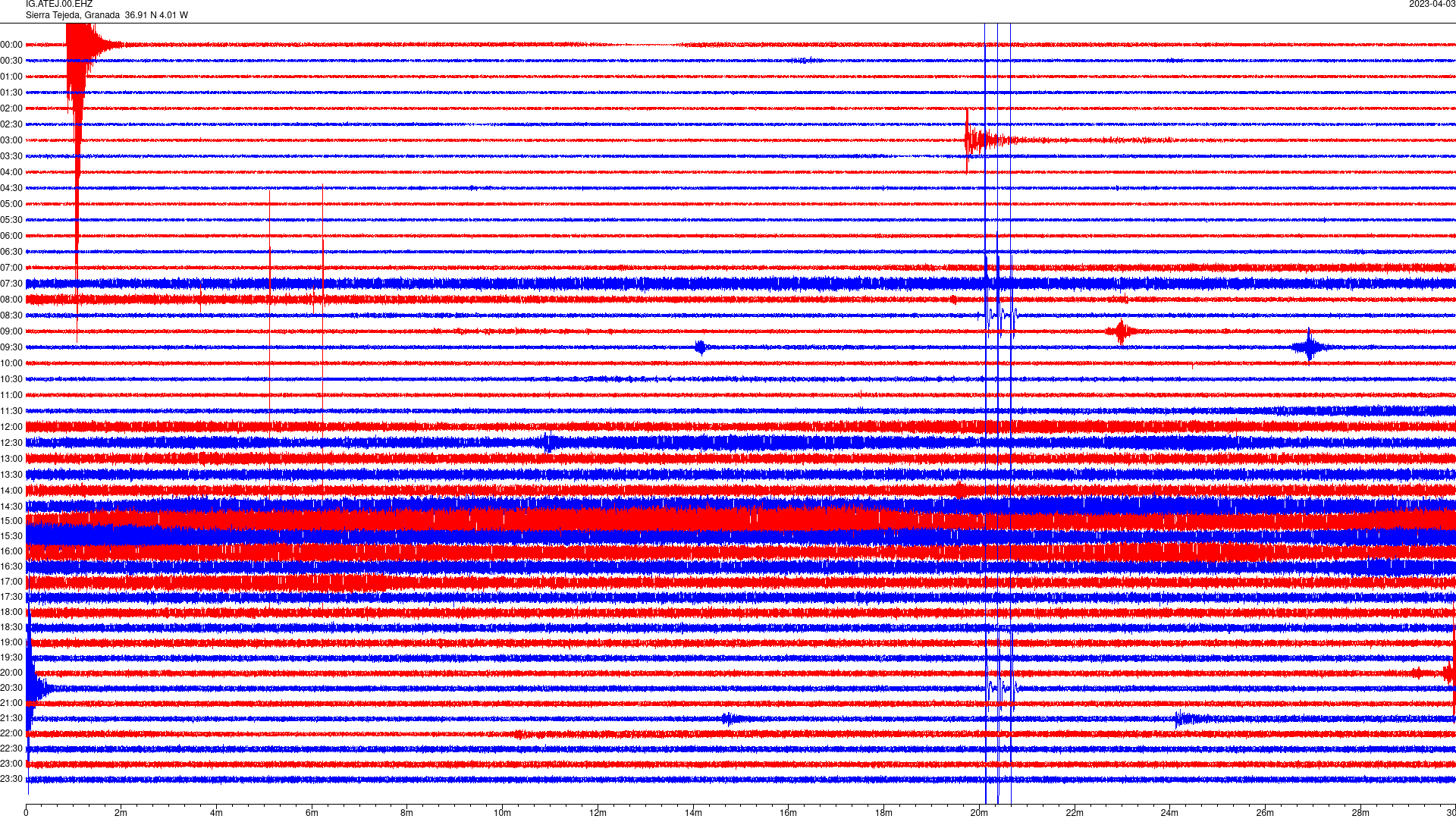1456x819 pixels.
Task: Click the 22m tick on time axis
Action: (1075, 813)
